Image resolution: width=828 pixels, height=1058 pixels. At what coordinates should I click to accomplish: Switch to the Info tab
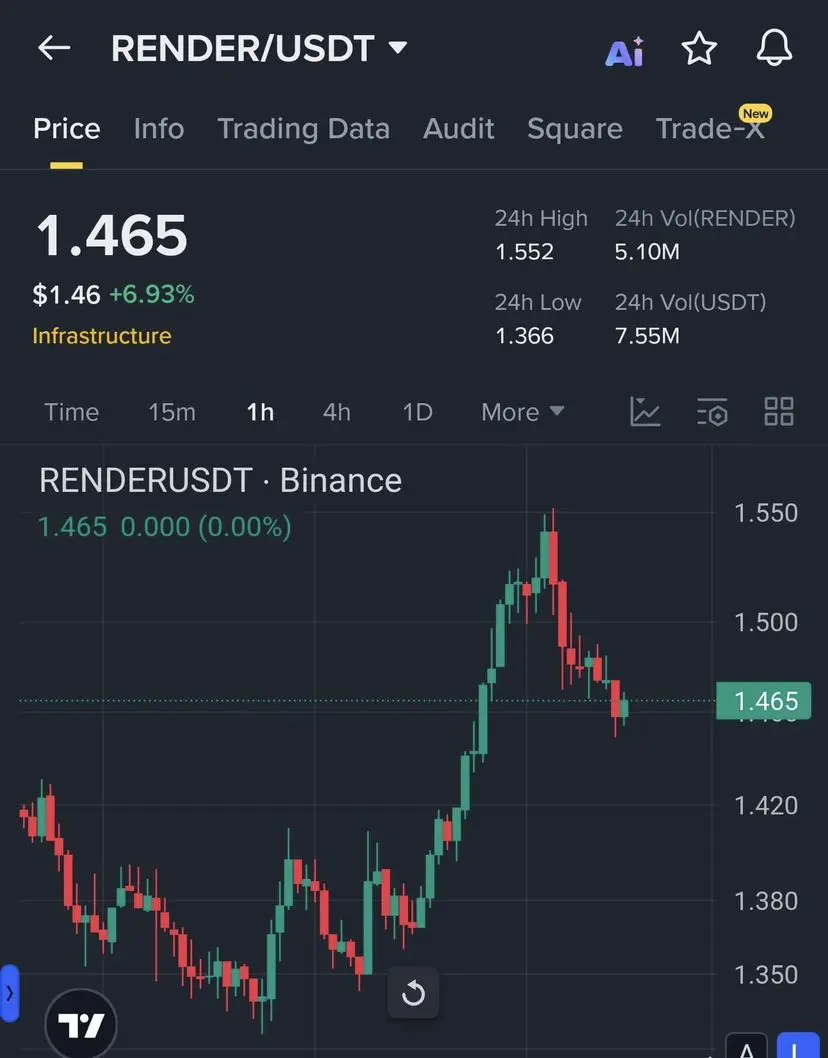tap(159, 129)
